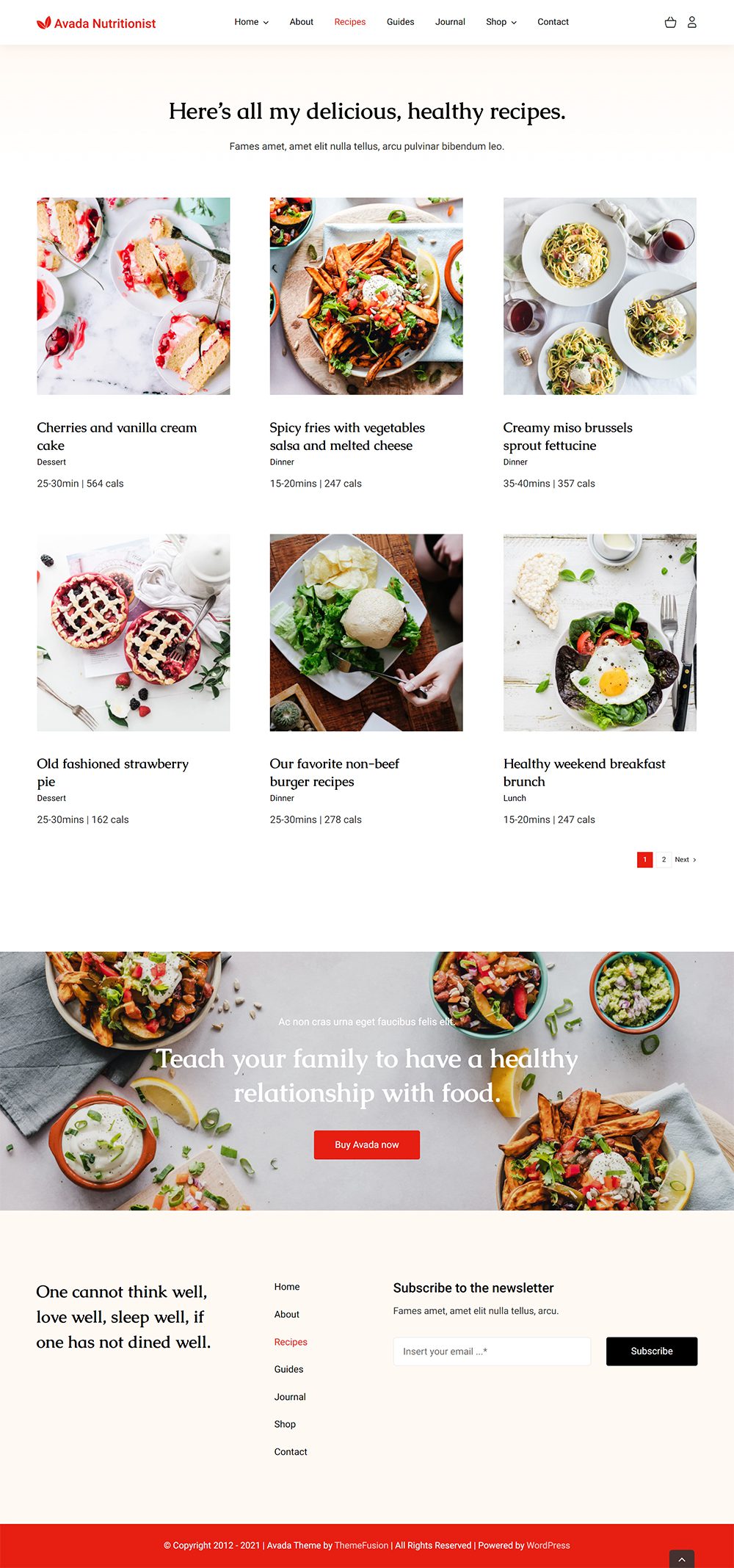Open the shopping cart icon
The width and height of the screenshot is (734, 1568).
[x=670, y=22]
